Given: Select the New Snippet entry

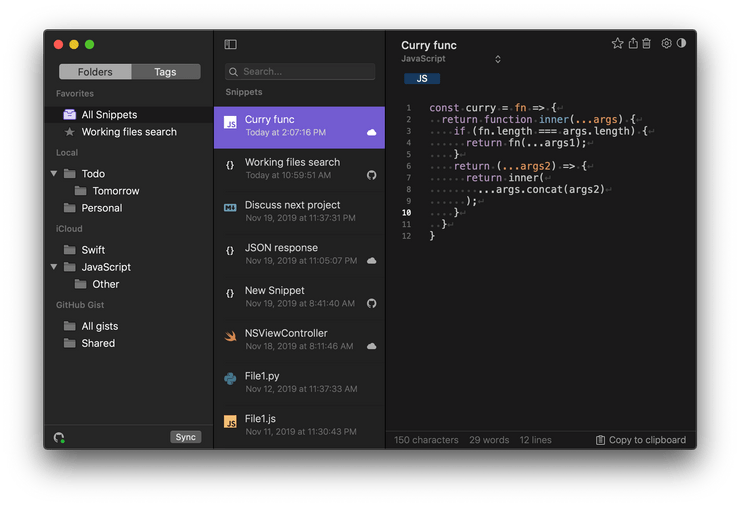Looking at the screenshot, I should pyautogui.click(x=299, y=298).
